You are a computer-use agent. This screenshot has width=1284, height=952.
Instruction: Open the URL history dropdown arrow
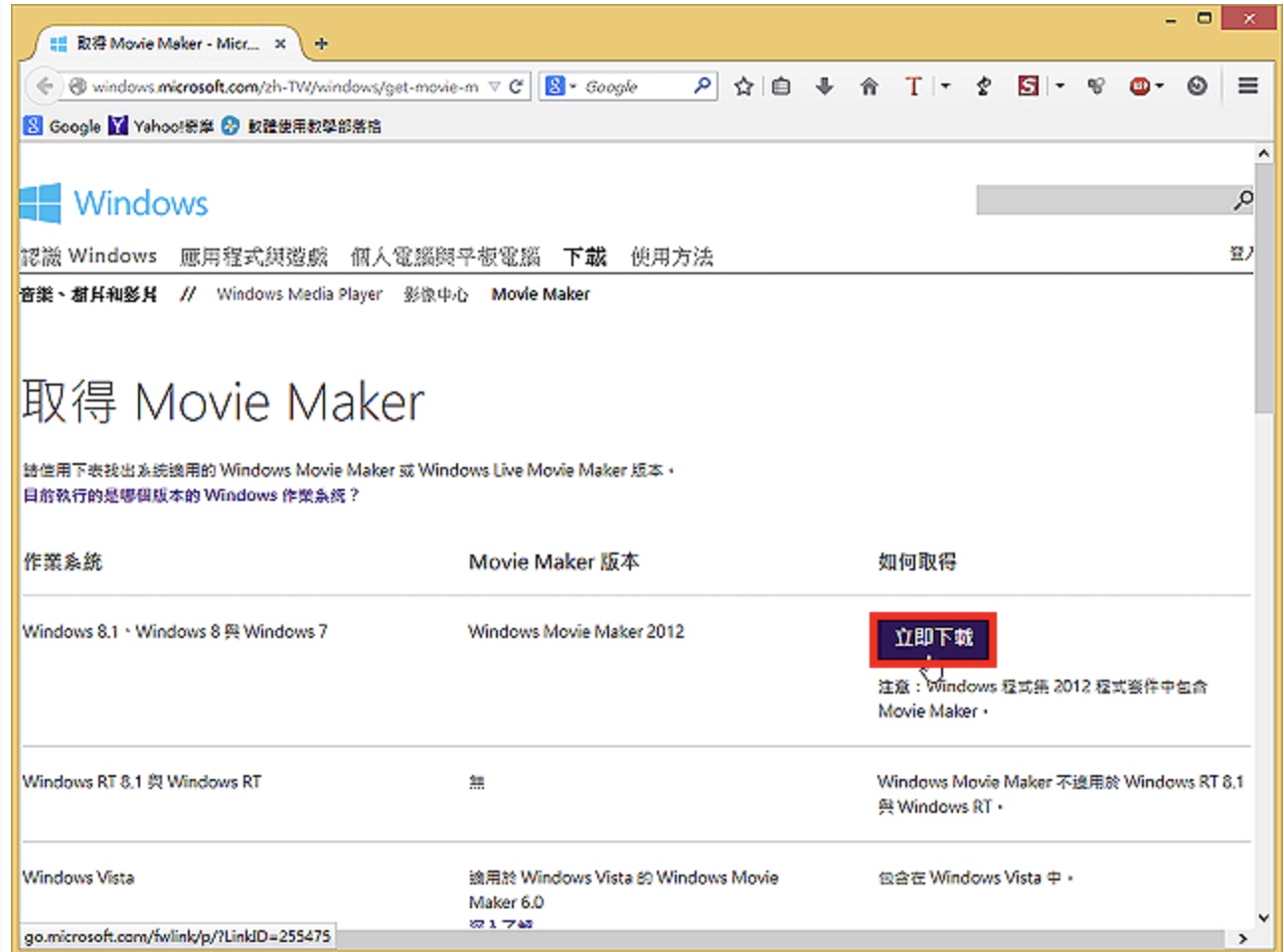pos(495,87)
